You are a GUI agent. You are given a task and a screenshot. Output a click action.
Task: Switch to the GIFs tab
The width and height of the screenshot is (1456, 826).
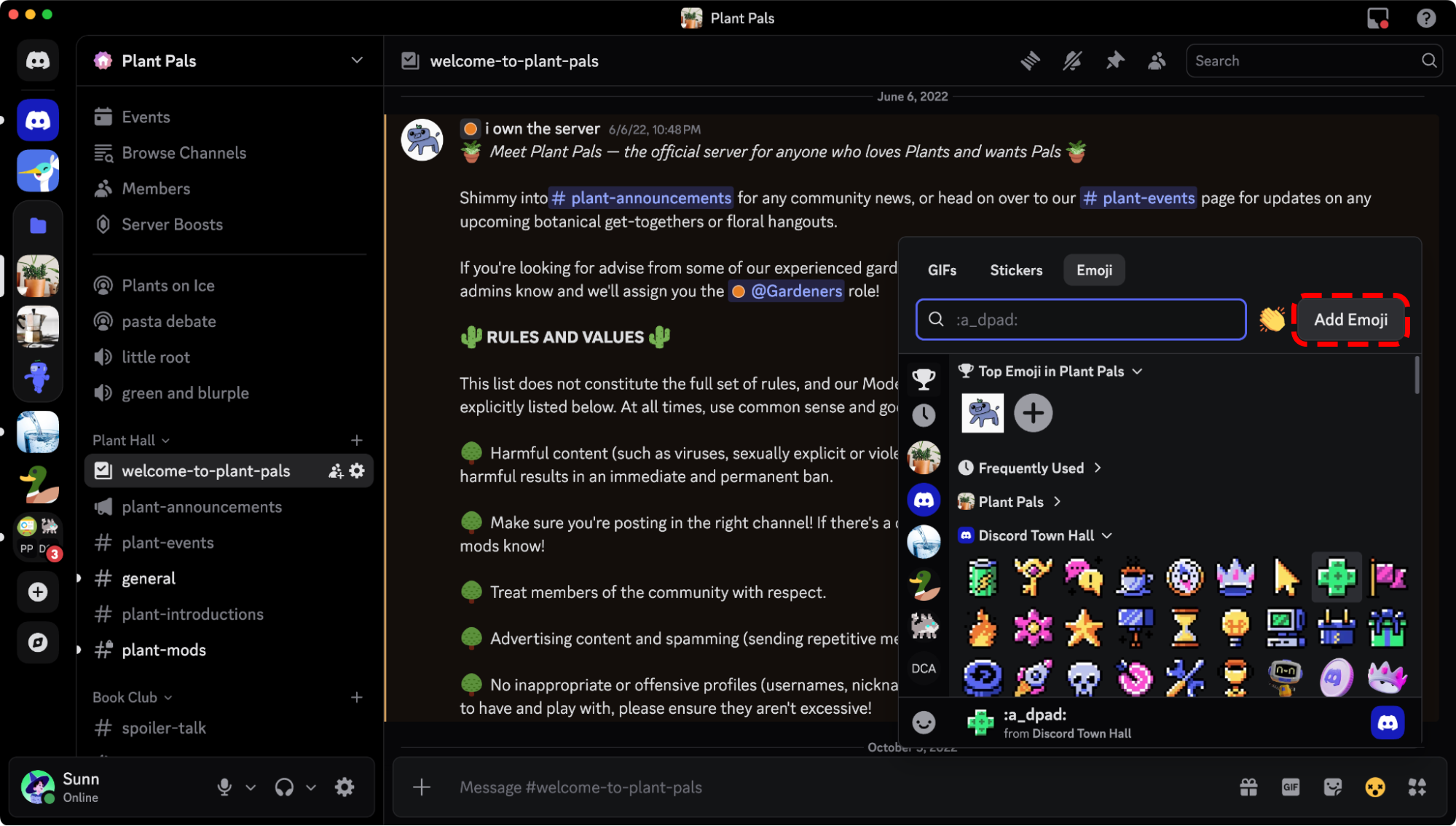pyautogui.click(x=941, y=270)
